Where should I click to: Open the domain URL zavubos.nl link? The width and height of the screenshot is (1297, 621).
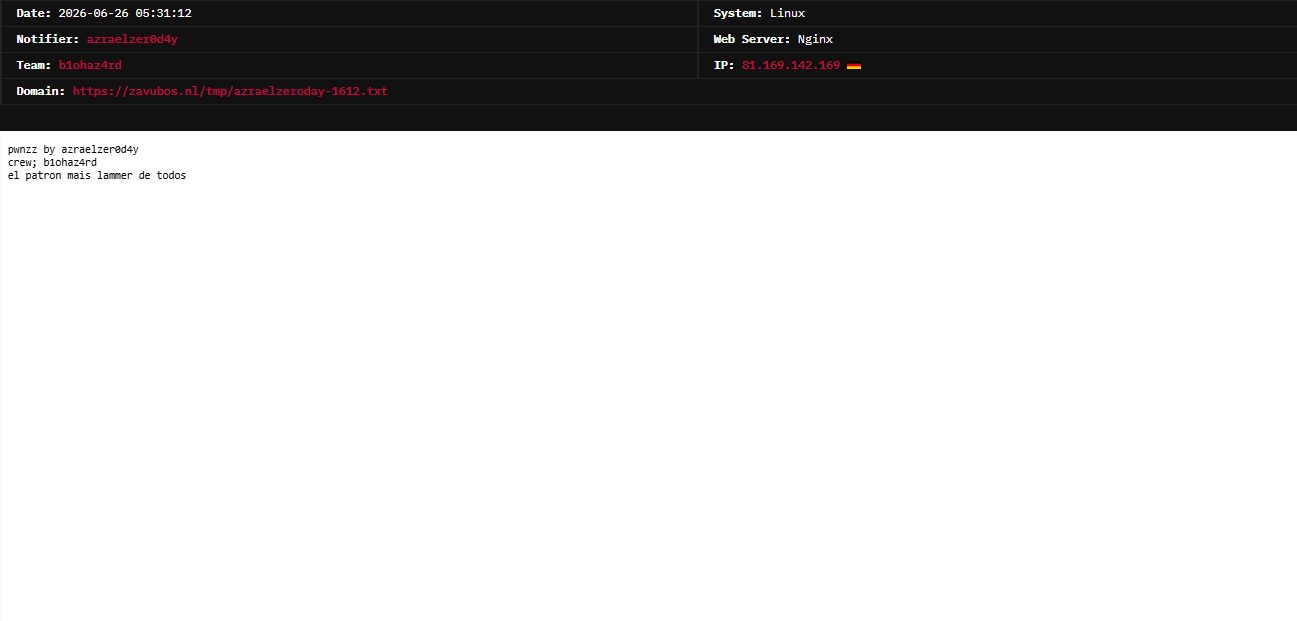[x=230, y=91]
